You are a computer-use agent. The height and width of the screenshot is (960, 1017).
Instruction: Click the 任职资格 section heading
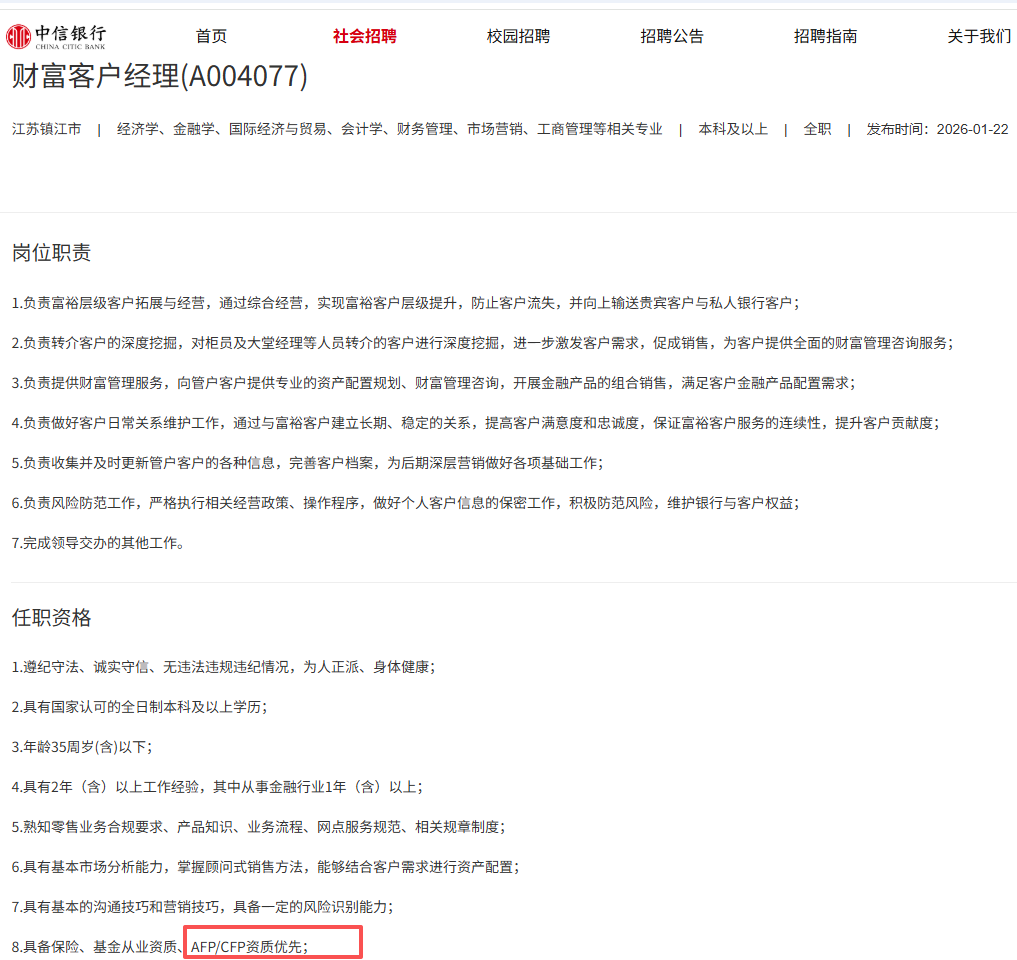point(52,617)
